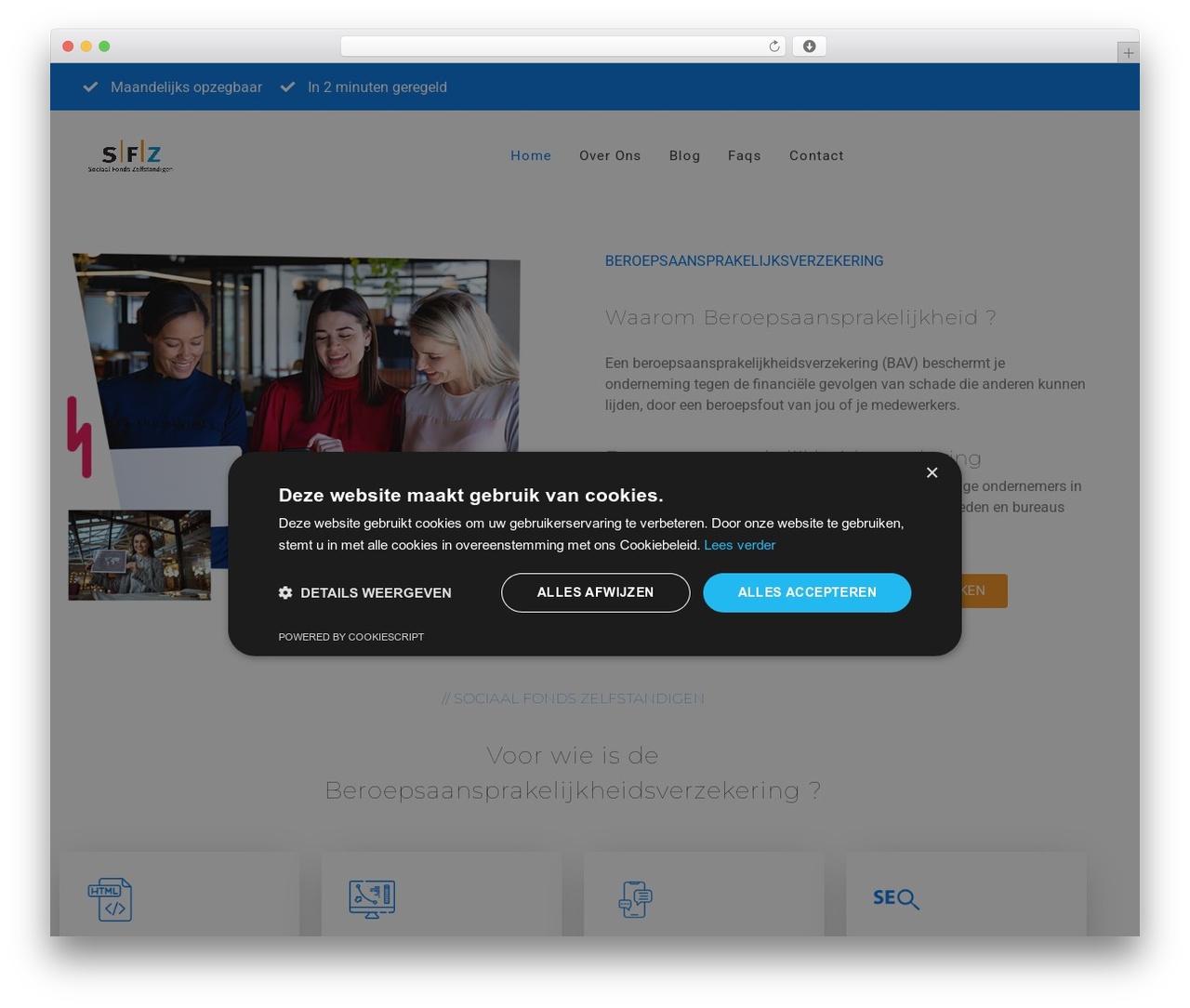Expand cookie details via Details Weergeven
The image size is (1190, 1008).
365,592
